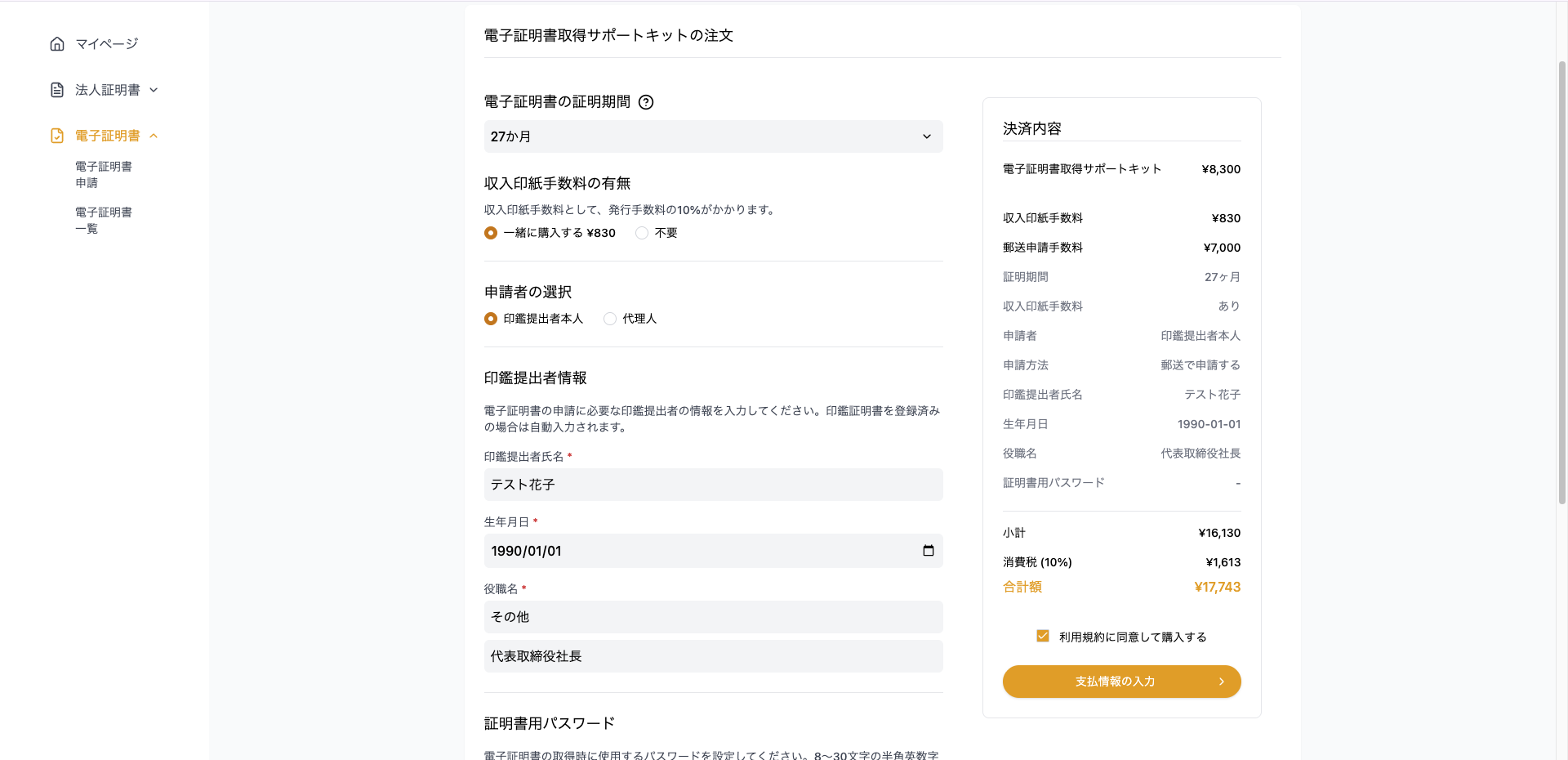The width and height of the screenshot is (1568, 760).
Task: Click the 合計額 ¥17,743 total amount
Action: coord(1217,587)
